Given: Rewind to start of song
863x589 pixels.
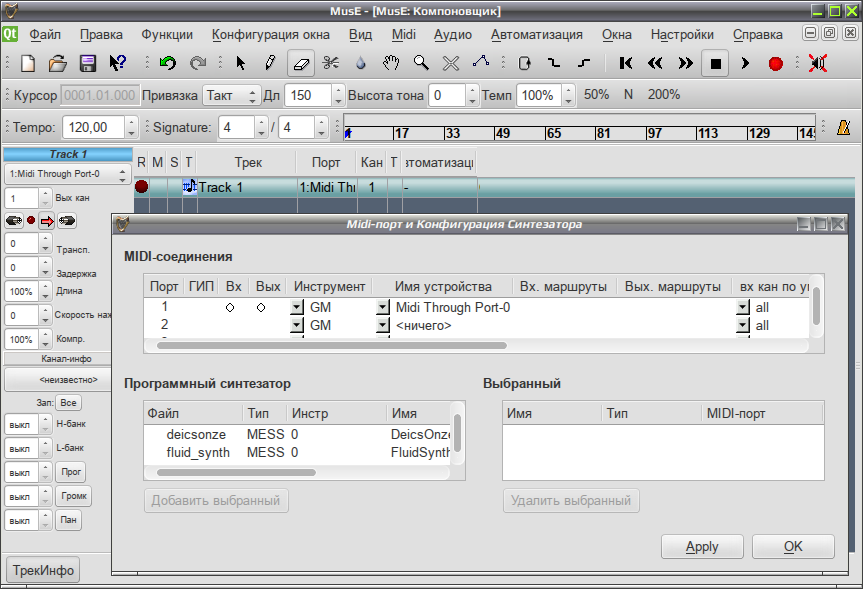Looking at the screenshot, I should (x=626, y=63).
